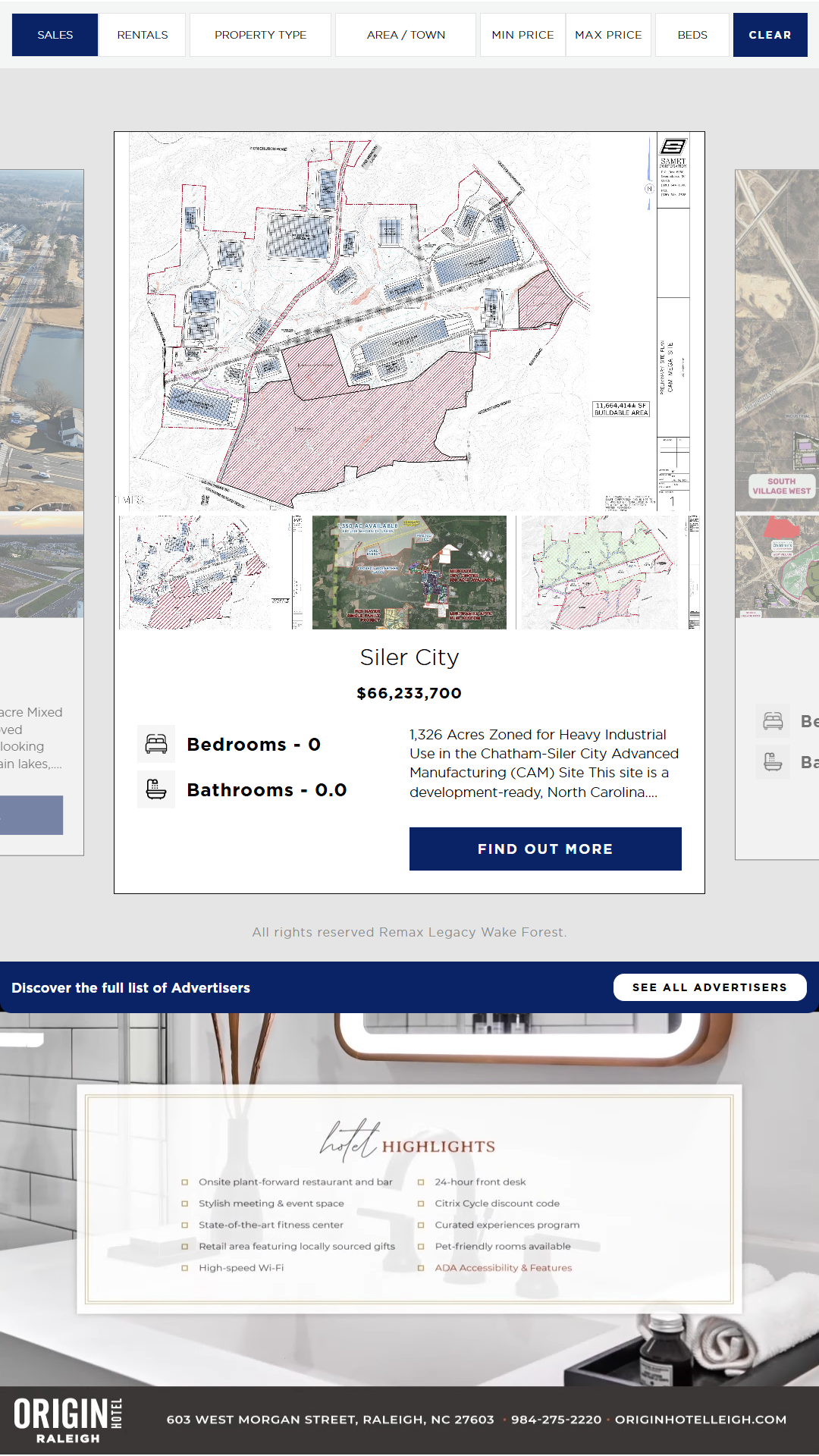The image size is (819, 1456).
Task: Open the Max Price dropdown
Action: (608, 35)
